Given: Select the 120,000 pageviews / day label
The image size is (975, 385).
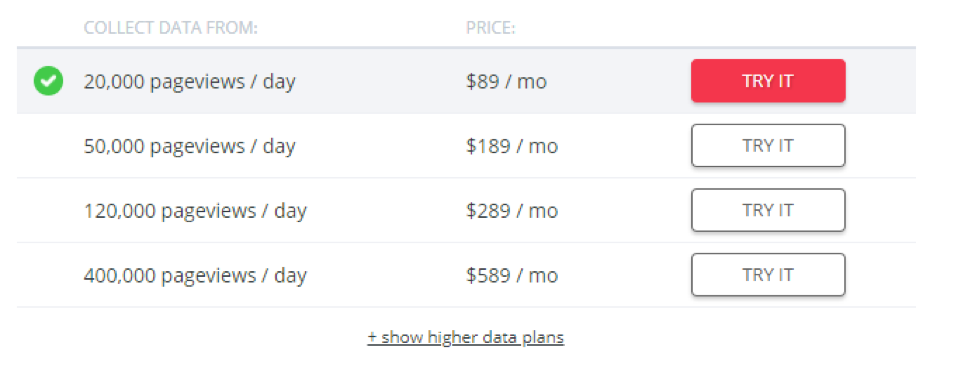Looking at the screenshot, I should 195,211.
